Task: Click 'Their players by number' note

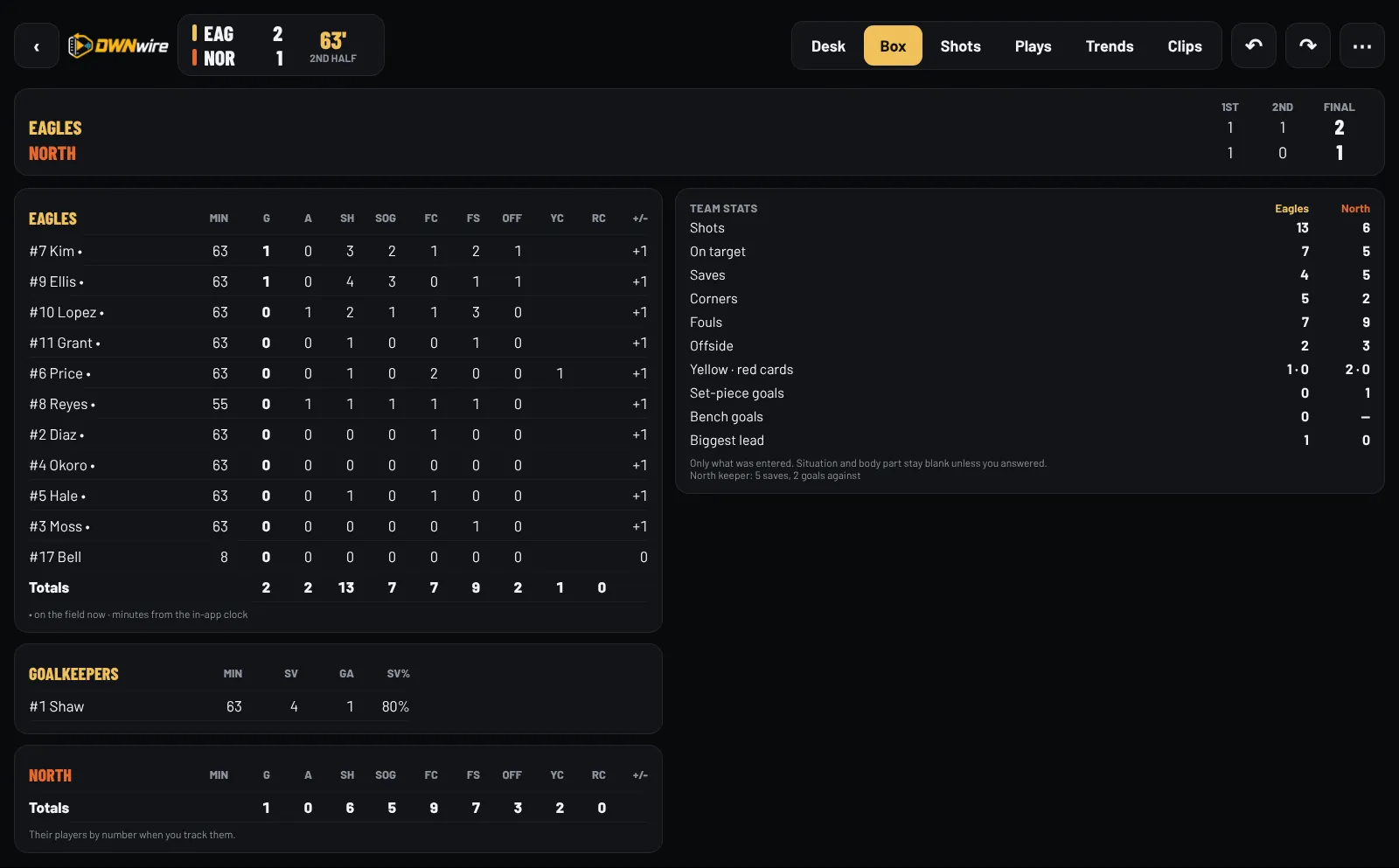Action: point(132,835)
